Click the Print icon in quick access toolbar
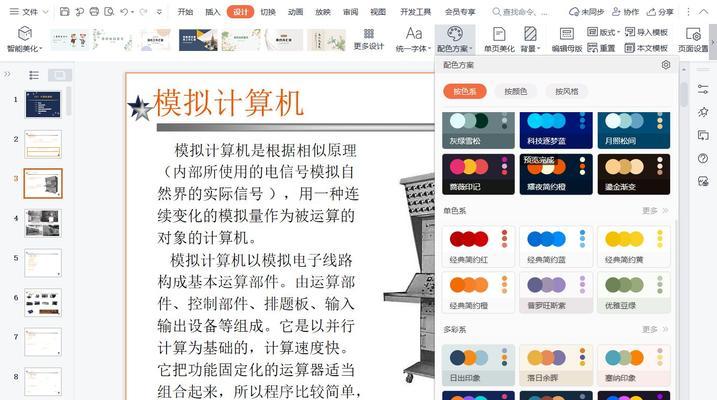Image resolution: width=717 pixels, height=400 pixels. [x=94, y=12]
